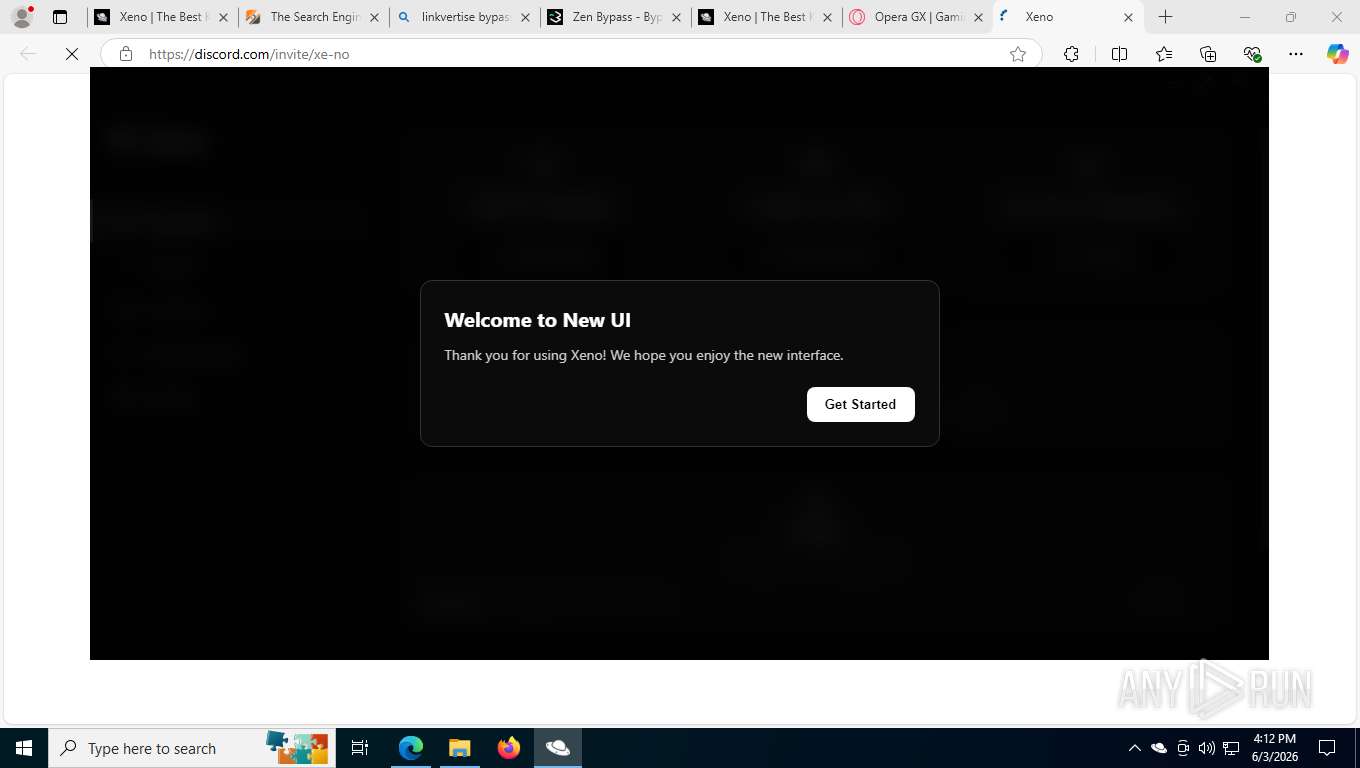Open the Windows Start menu
The image size is (1360, 768).
(x=24, y=748)
